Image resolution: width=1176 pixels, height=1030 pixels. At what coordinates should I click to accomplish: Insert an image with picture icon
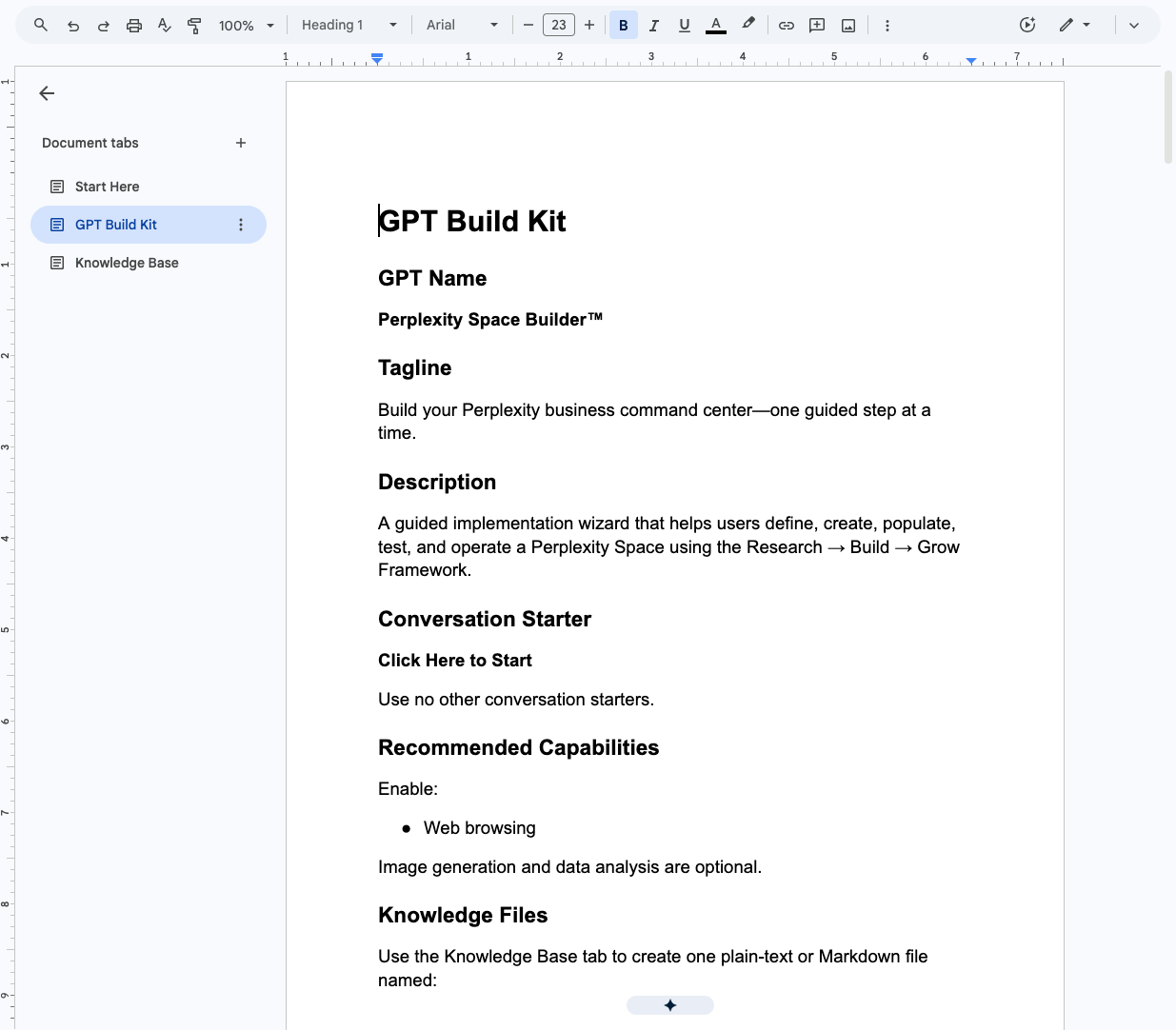pos(848,26)
